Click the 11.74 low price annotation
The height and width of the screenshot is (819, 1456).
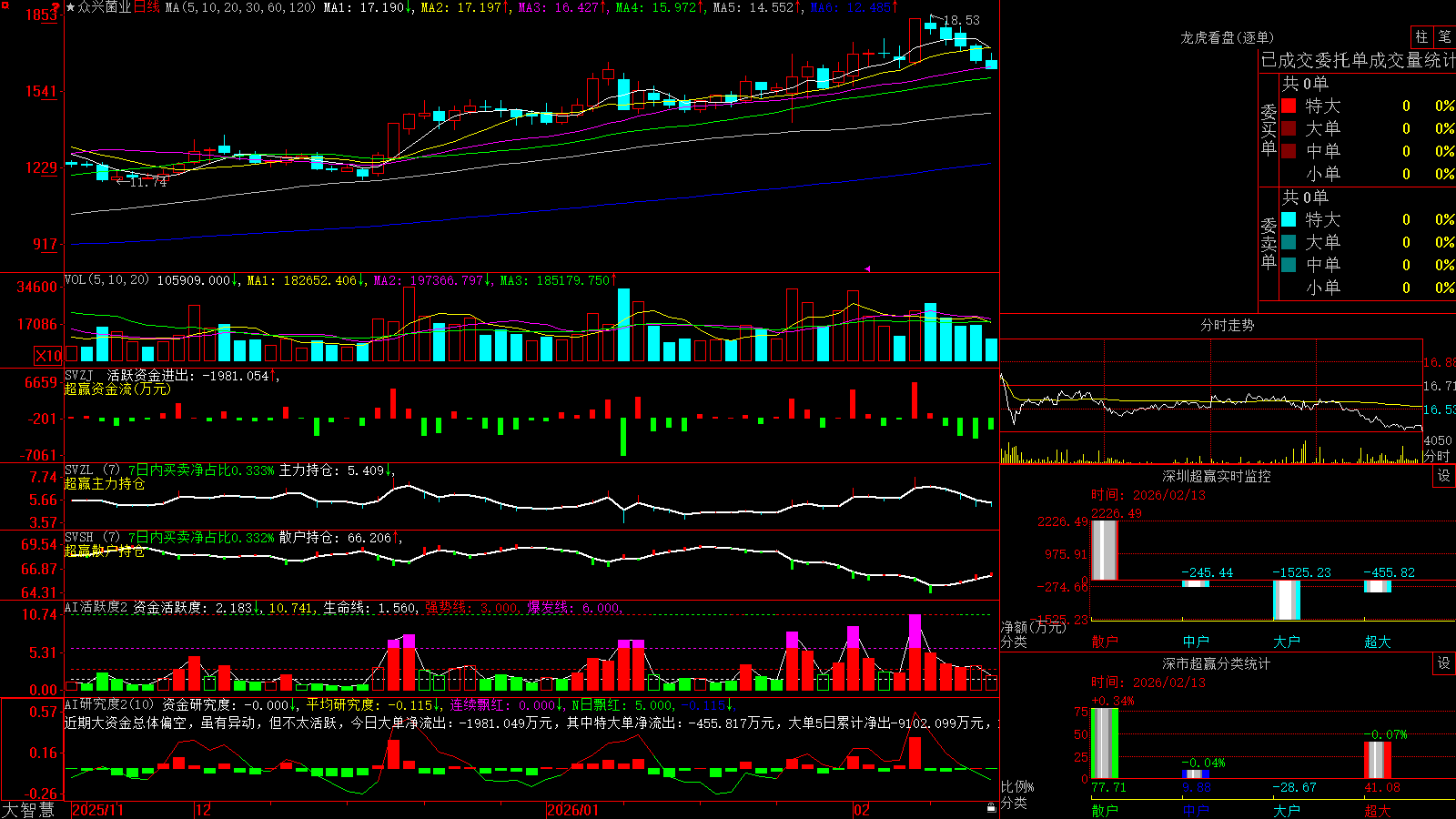pyautogui.click(x=148, y=182)
